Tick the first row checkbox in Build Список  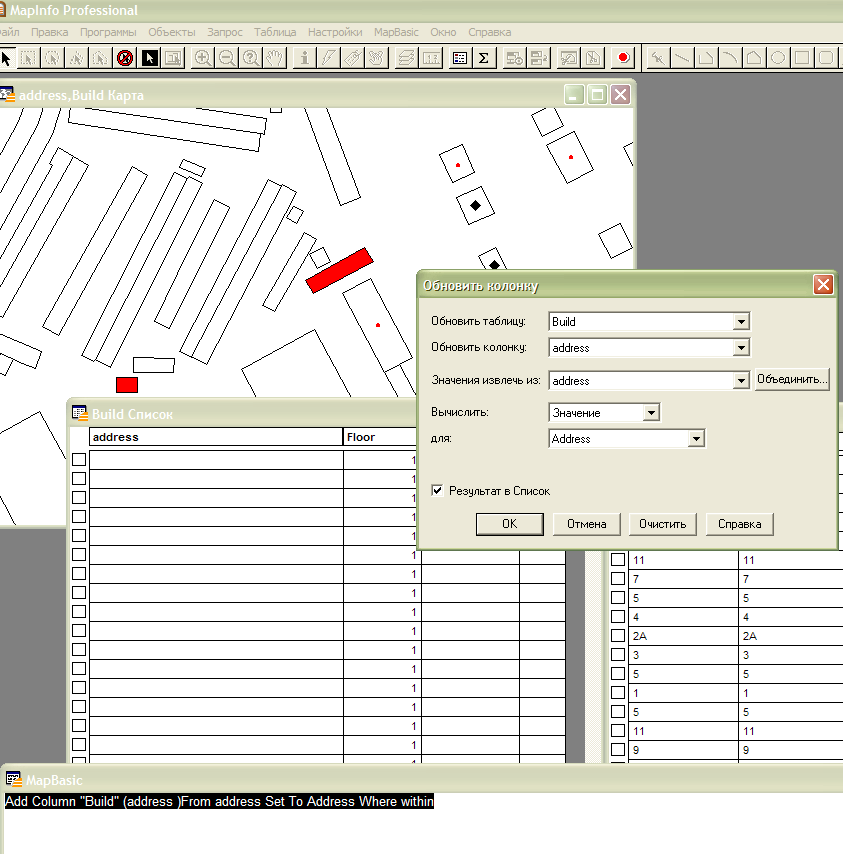[79, 459]
